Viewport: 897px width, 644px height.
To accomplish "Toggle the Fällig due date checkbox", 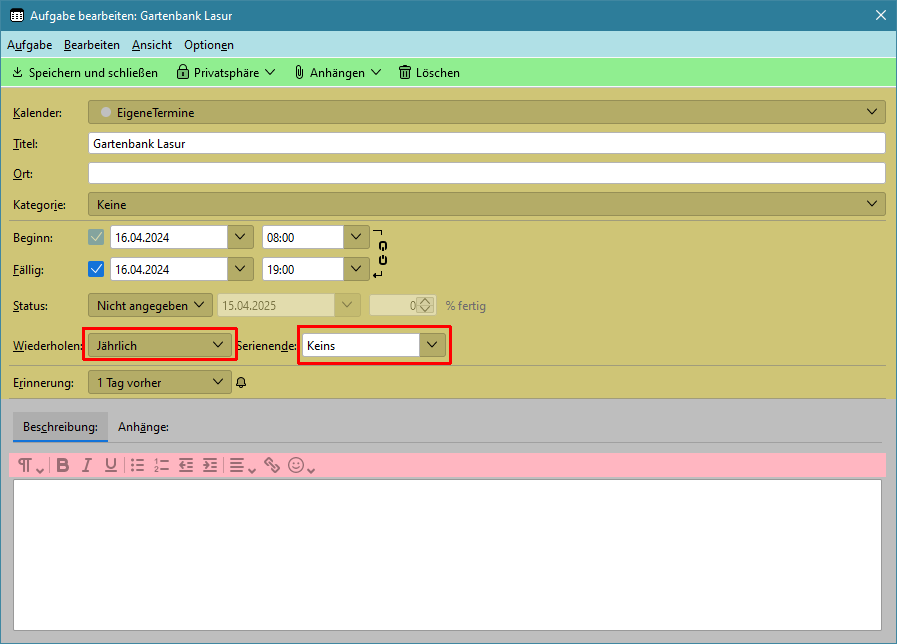I will click(96, 269).
